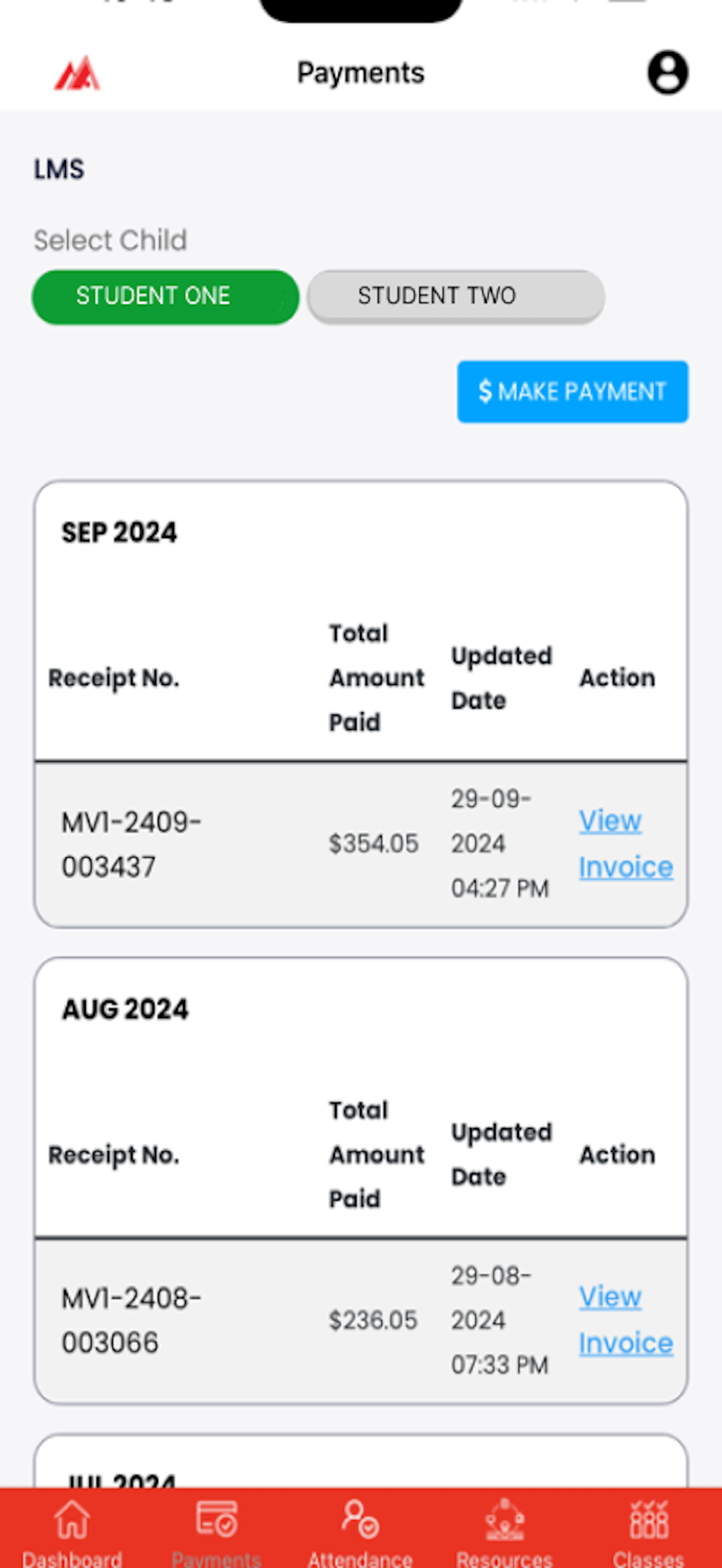Open the Classes icon
722x1568 pixels.
coord(649,1519)
